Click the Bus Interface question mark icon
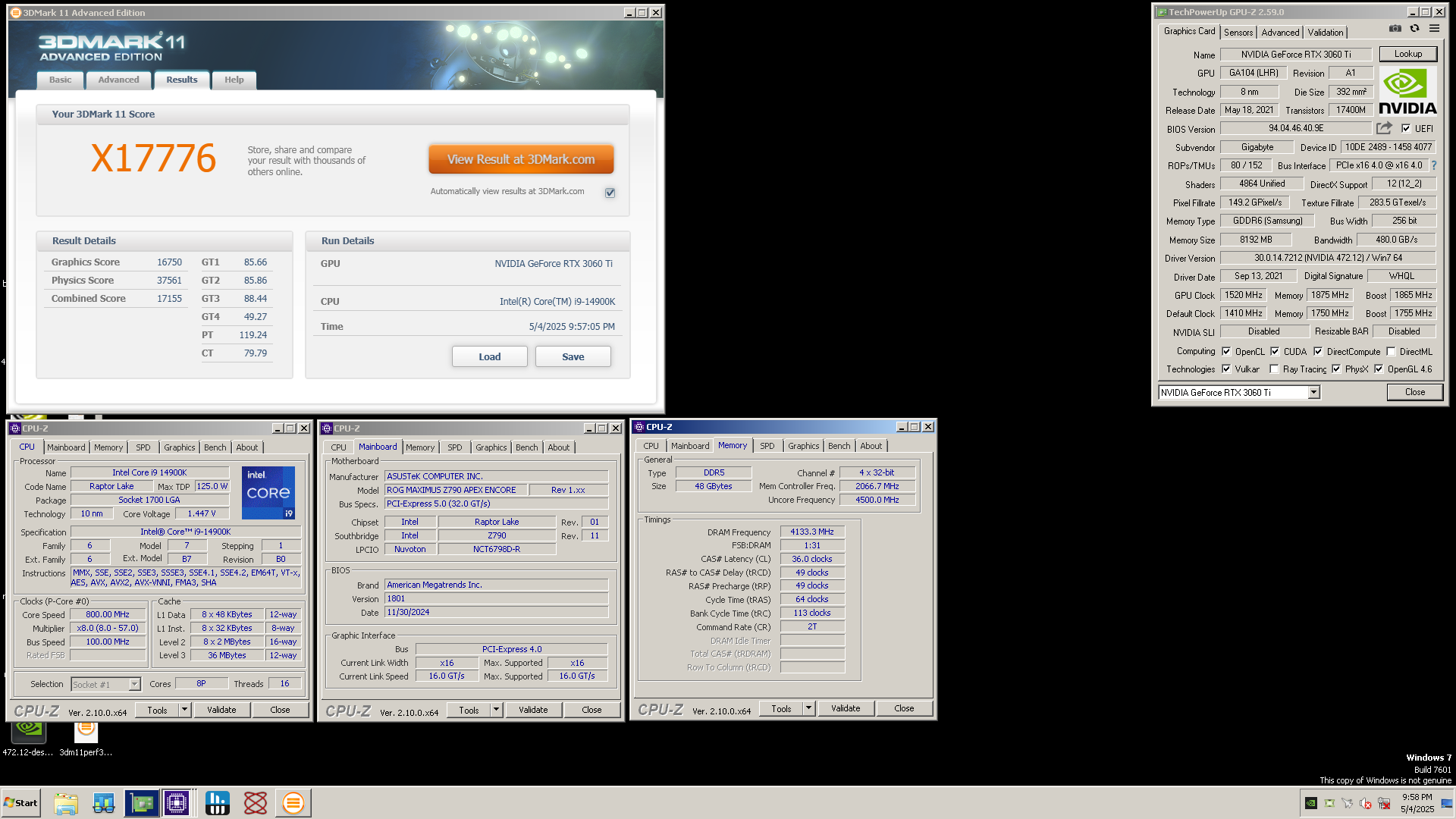Viewport: 1456px width, 819px height. pos(1433,165)
